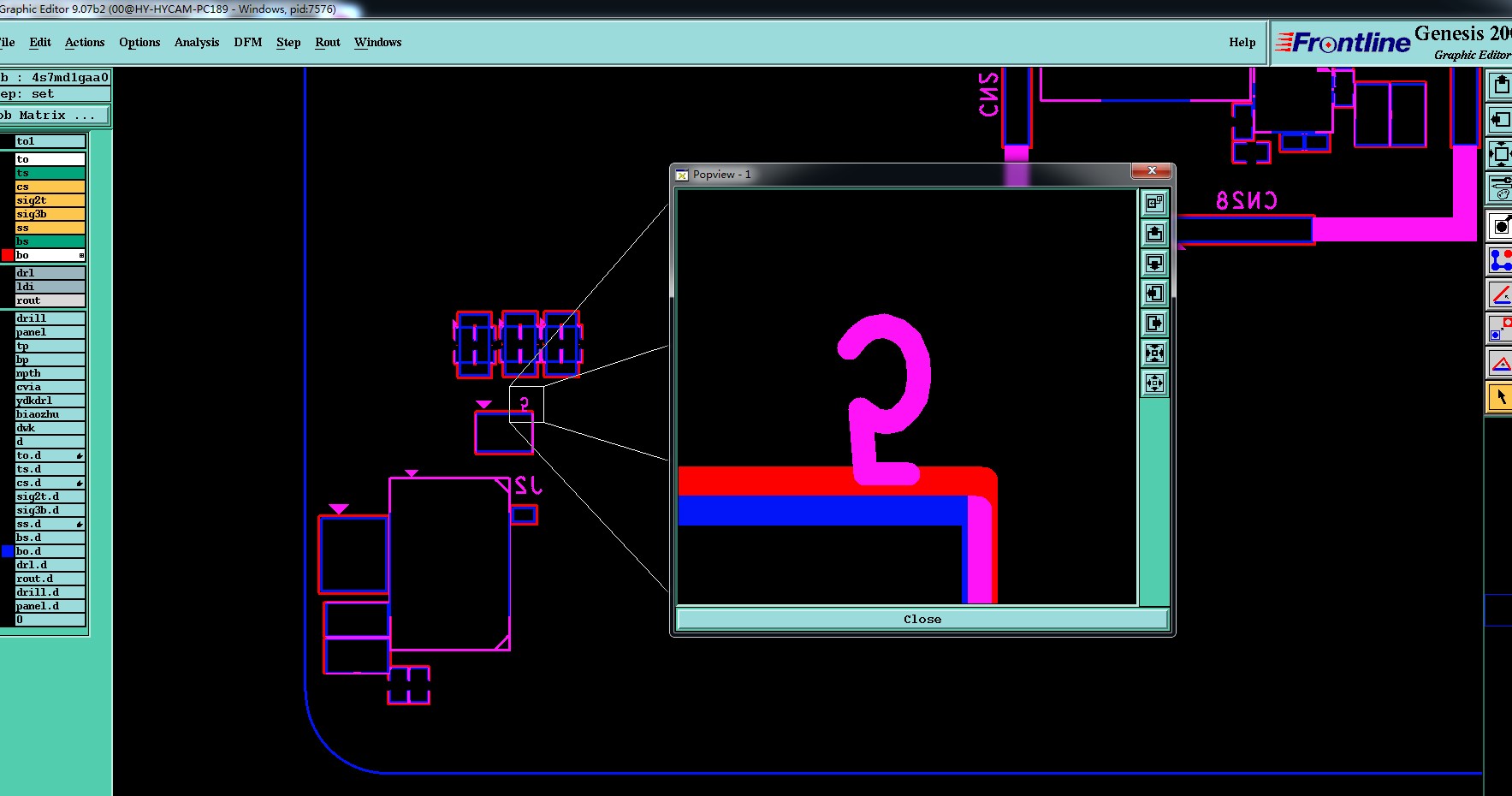Screen dimensions: 1512x796
Task: Toggle display of the sig3b layer
Action: pos(50,214)
